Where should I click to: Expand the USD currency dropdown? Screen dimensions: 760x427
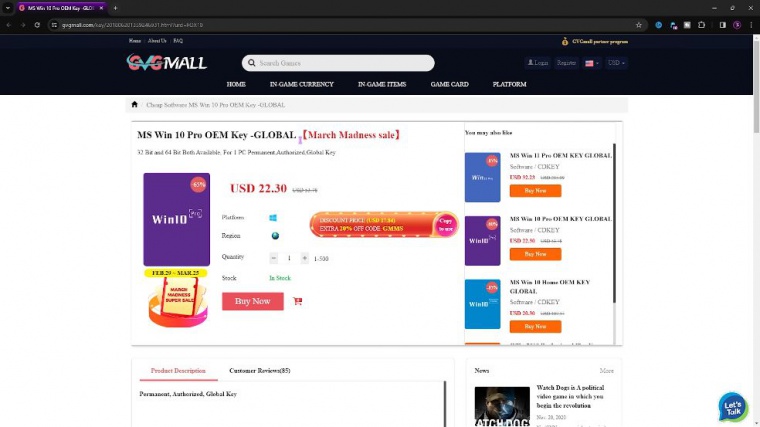(616, 63)
